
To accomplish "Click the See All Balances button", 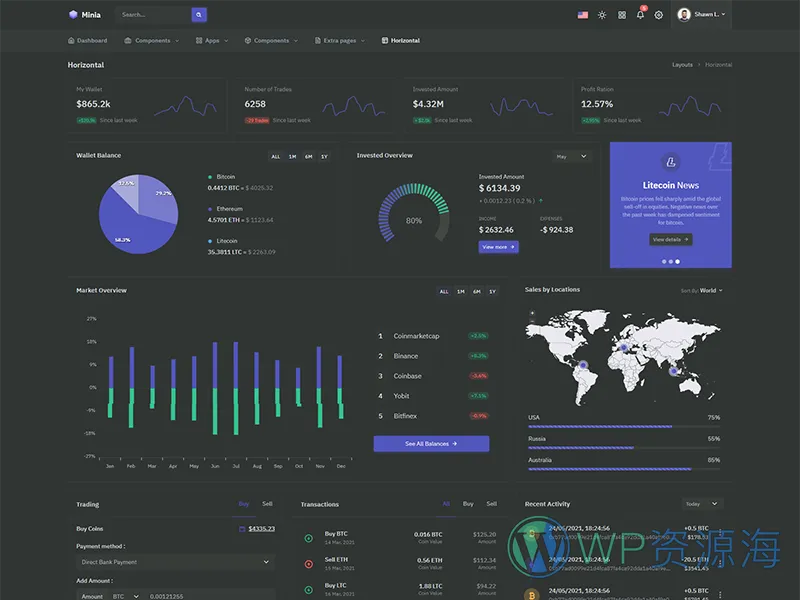I will pos(431,443).
